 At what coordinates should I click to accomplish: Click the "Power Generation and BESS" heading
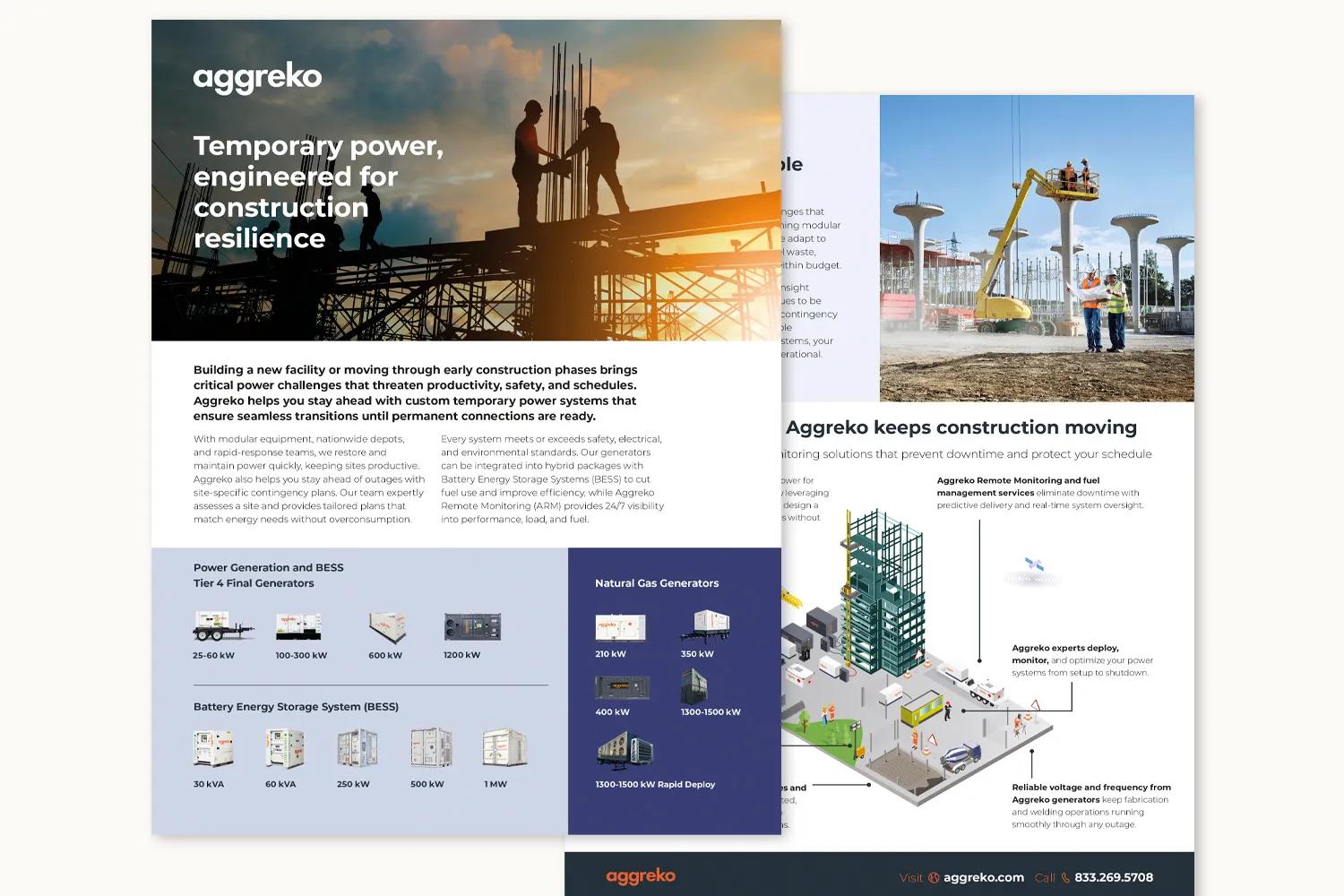269,567
